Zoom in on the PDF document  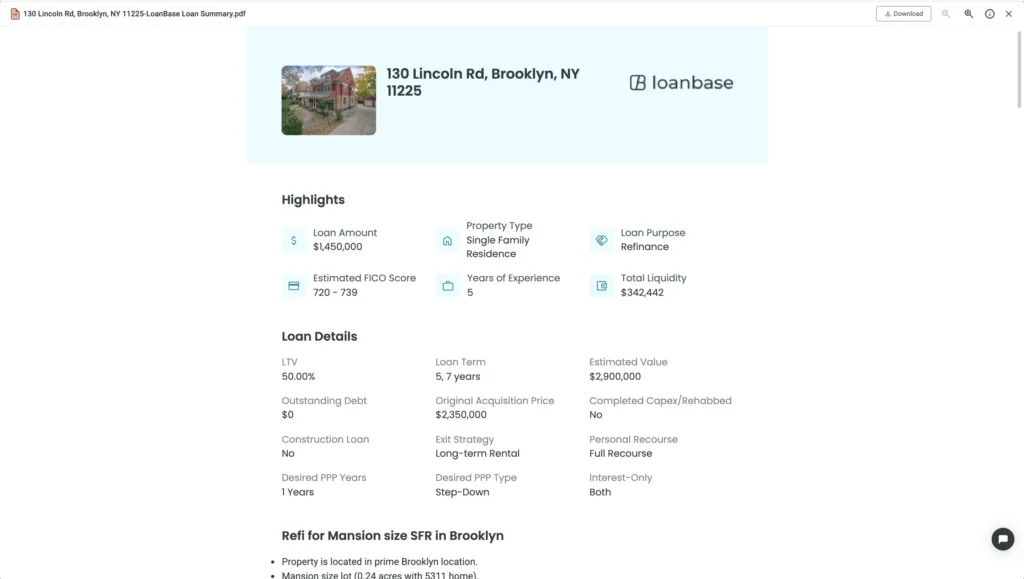[x=968, y=14]
